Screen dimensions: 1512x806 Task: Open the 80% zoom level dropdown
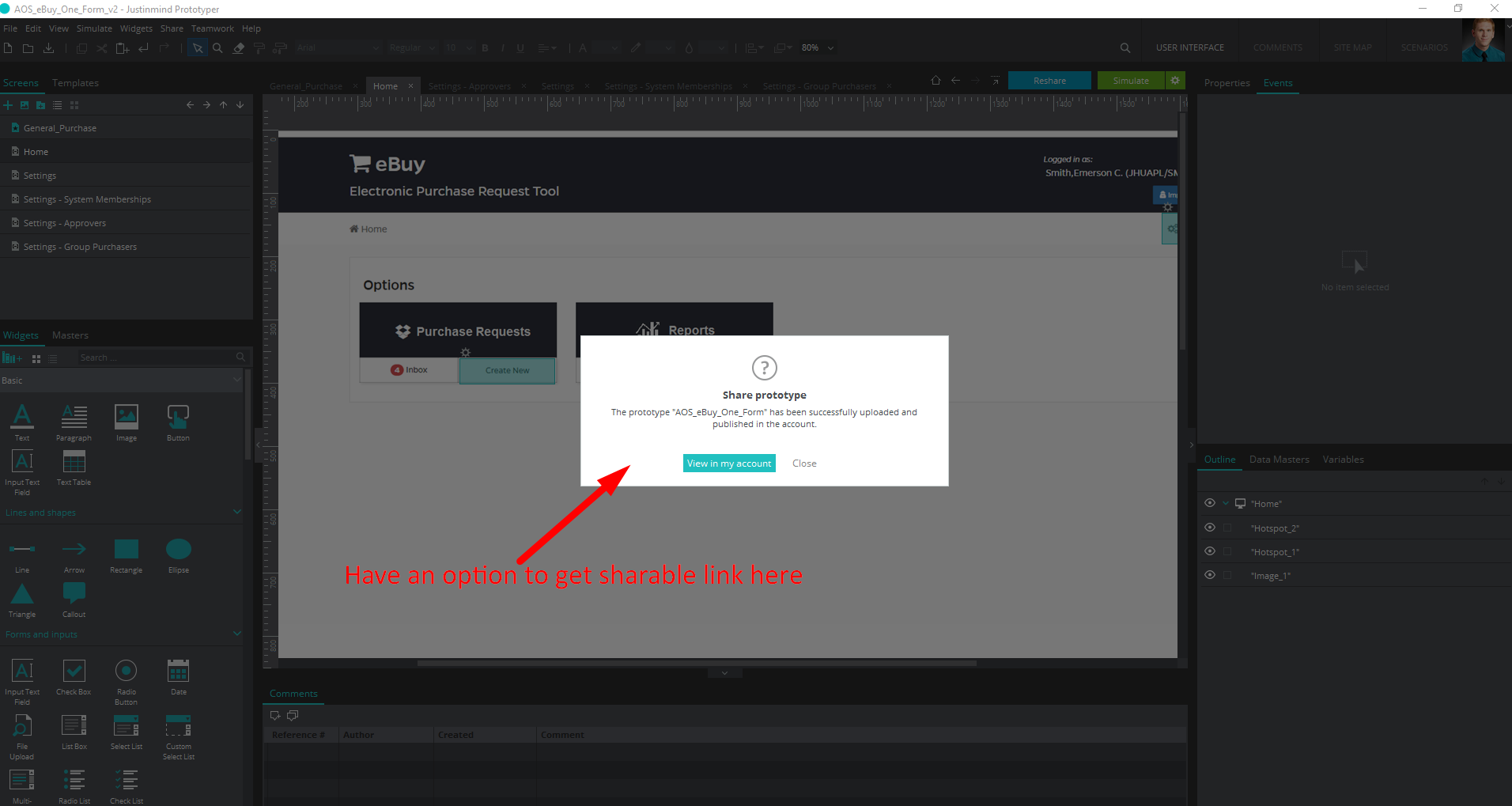830,48
